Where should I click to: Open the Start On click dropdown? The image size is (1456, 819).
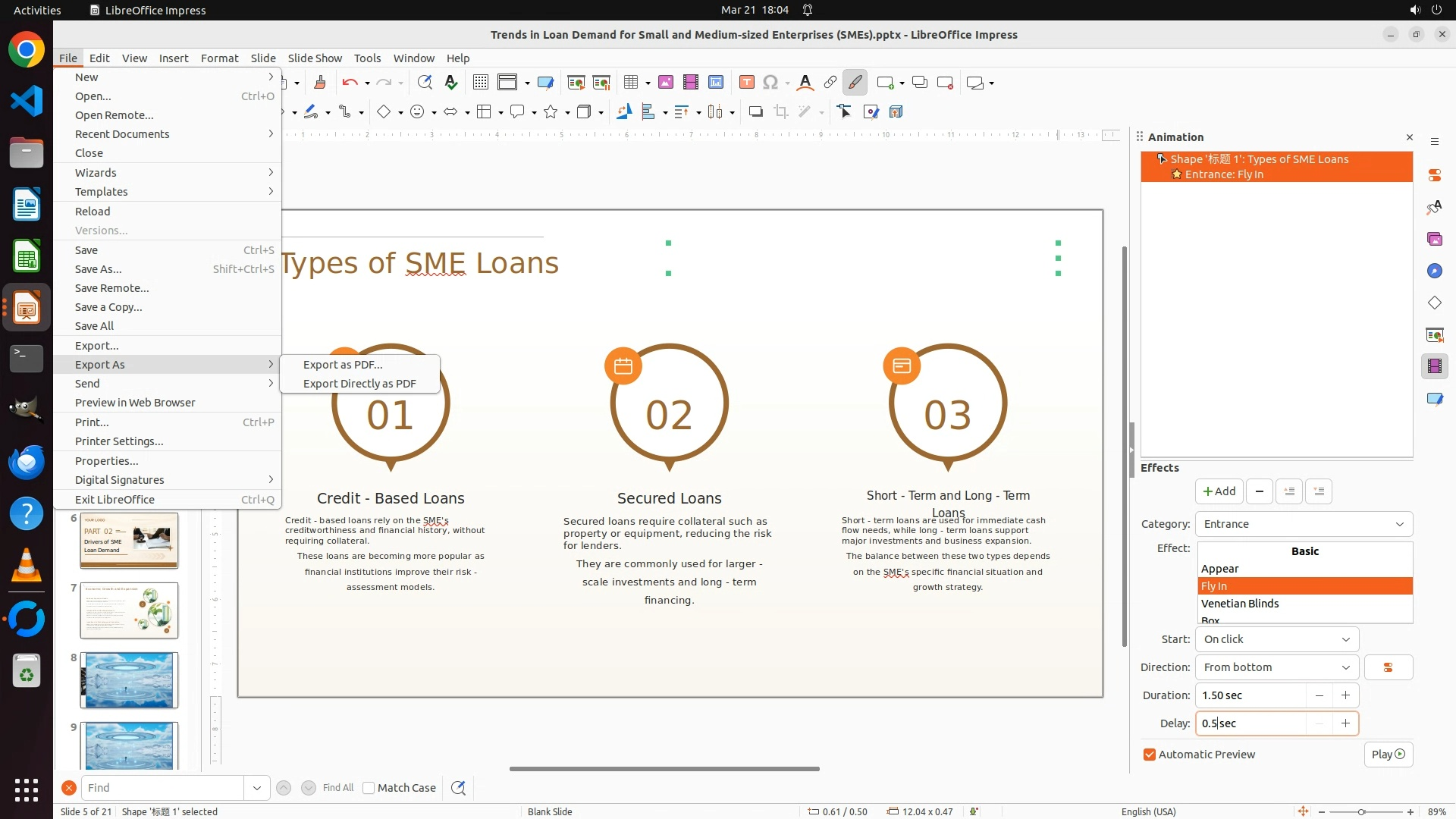coord(1277,639)
